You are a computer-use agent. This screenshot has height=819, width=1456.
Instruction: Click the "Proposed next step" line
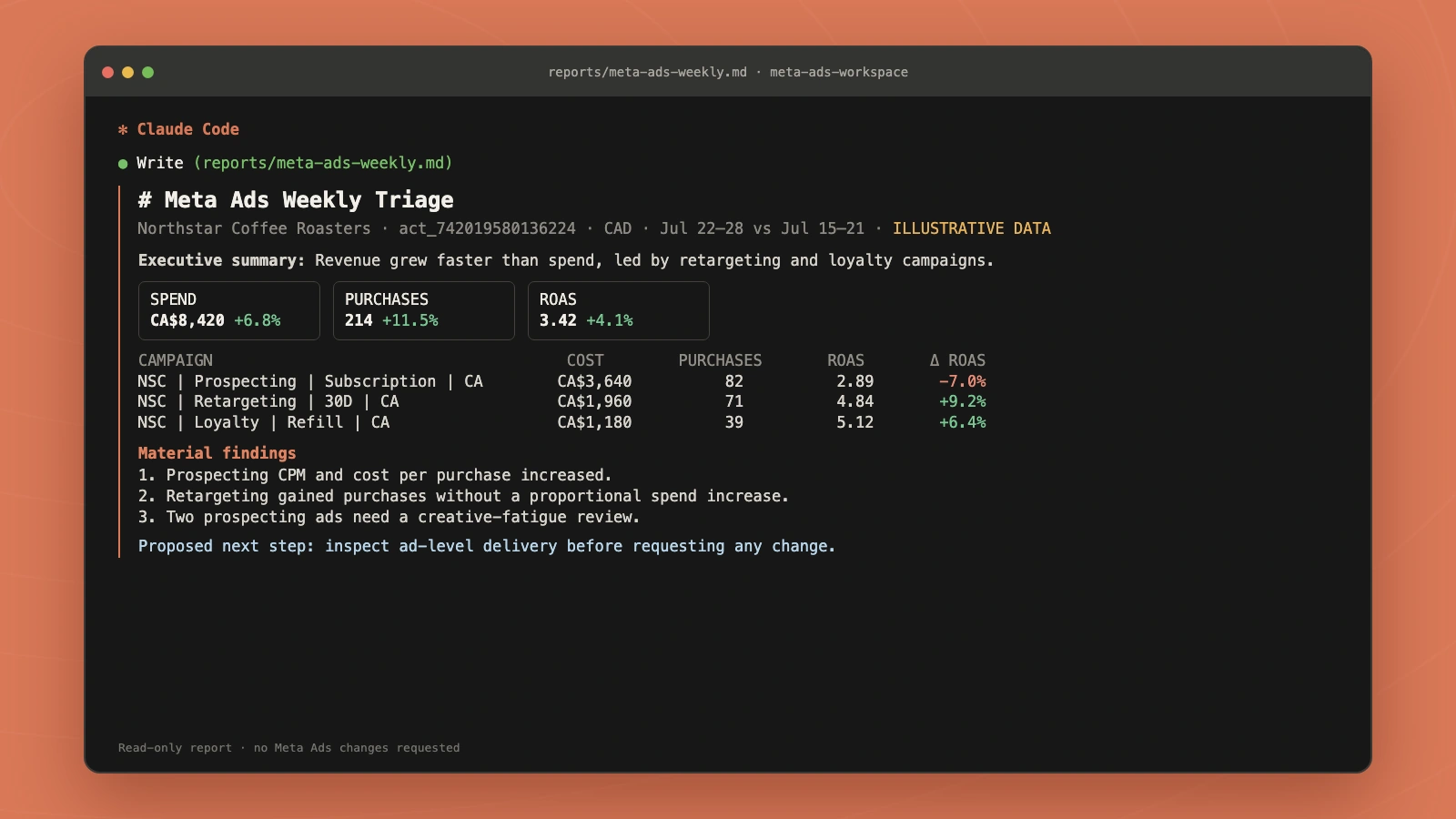487,546
